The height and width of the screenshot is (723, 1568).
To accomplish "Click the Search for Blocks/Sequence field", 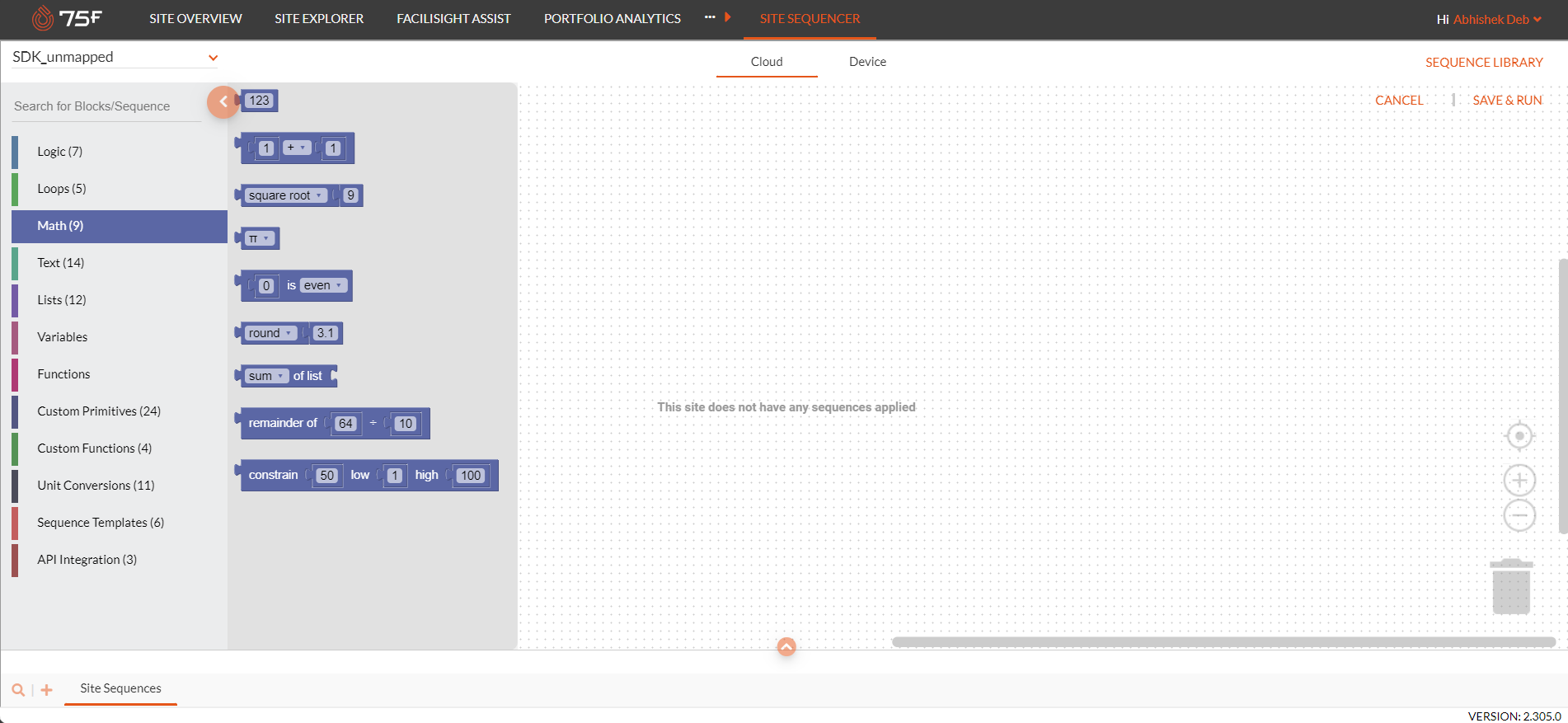I will coord(106,106).
